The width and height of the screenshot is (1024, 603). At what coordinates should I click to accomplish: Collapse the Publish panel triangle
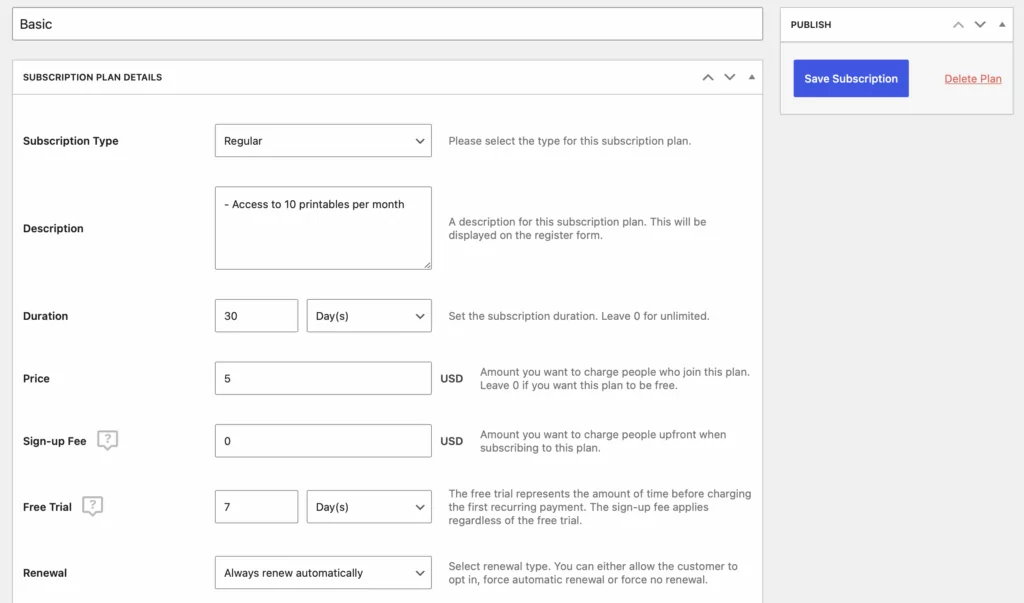[x=1002, y=24]
